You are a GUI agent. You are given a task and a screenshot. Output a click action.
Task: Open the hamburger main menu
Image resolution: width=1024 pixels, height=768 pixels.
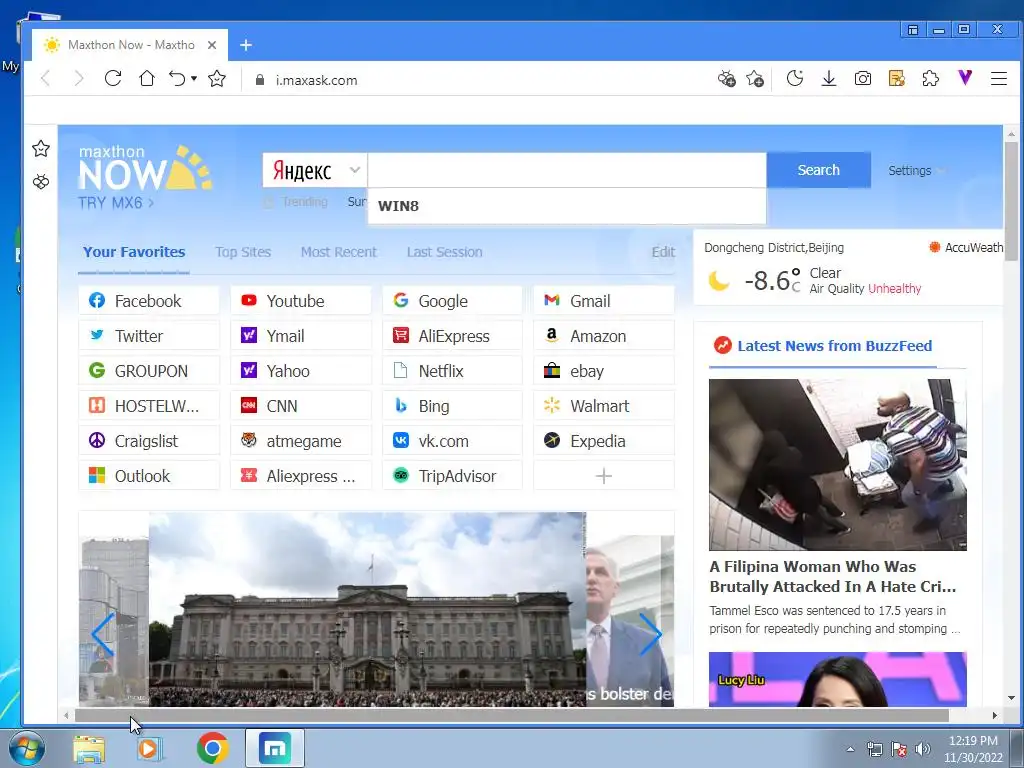tap(999, 79)
